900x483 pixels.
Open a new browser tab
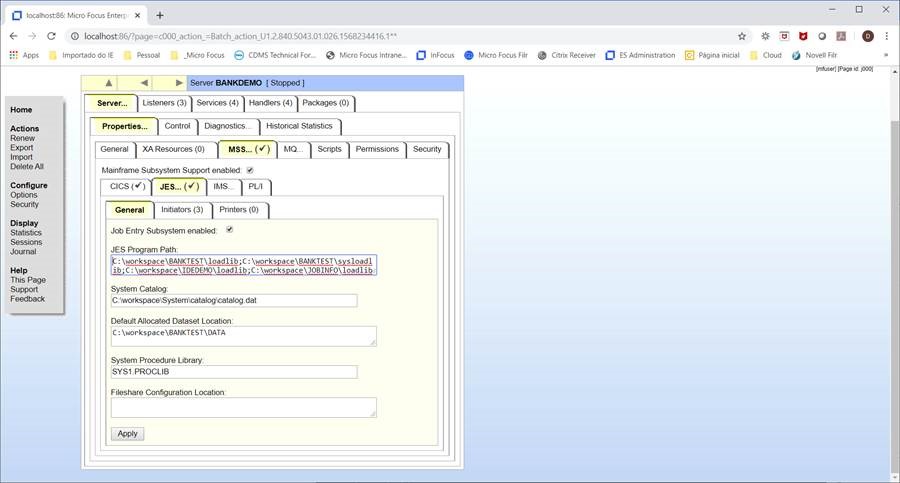tap(160, 16)
